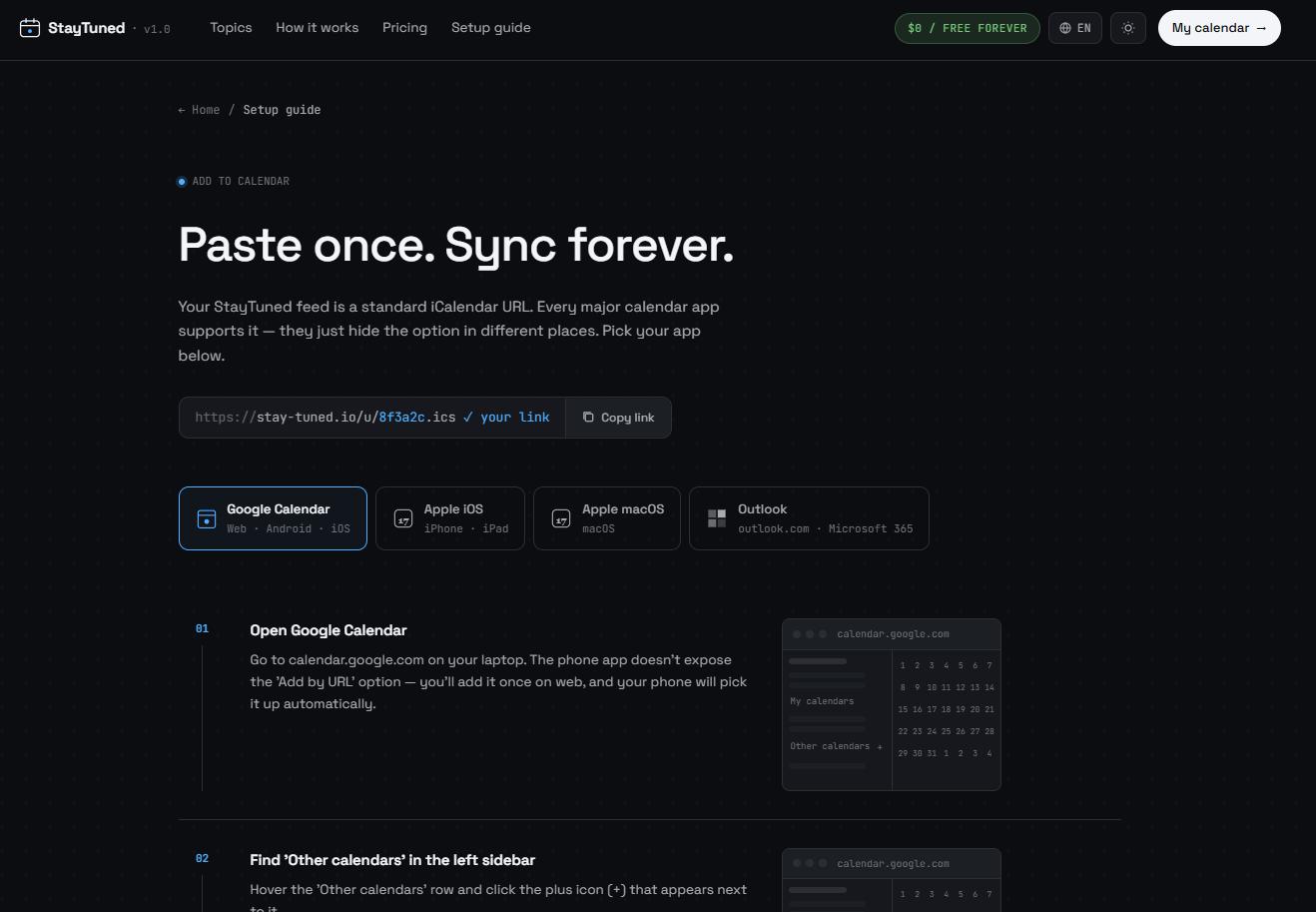
Task: Go back via the Home breadcrumb
Action: tap(199, 110)
